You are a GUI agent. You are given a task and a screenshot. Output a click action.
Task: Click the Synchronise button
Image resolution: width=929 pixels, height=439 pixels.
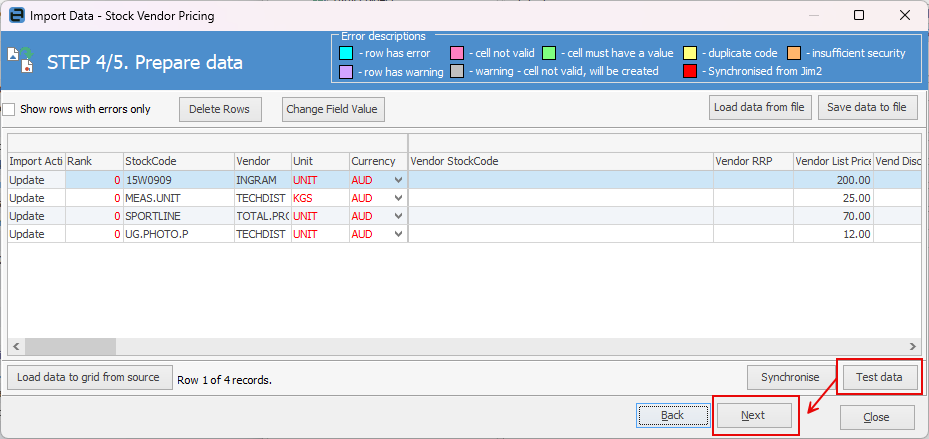790,377
